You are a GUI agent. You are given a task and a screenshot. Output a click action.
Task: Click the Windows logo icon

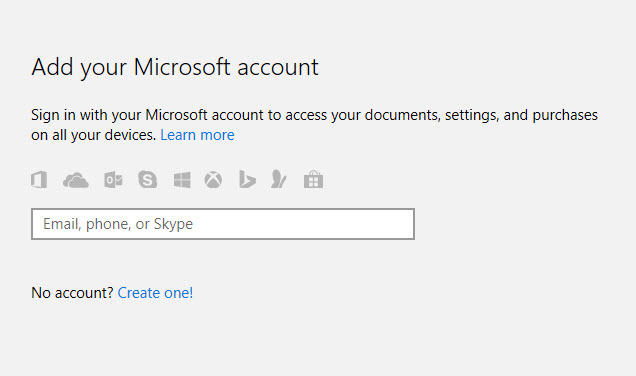[182, 180]
